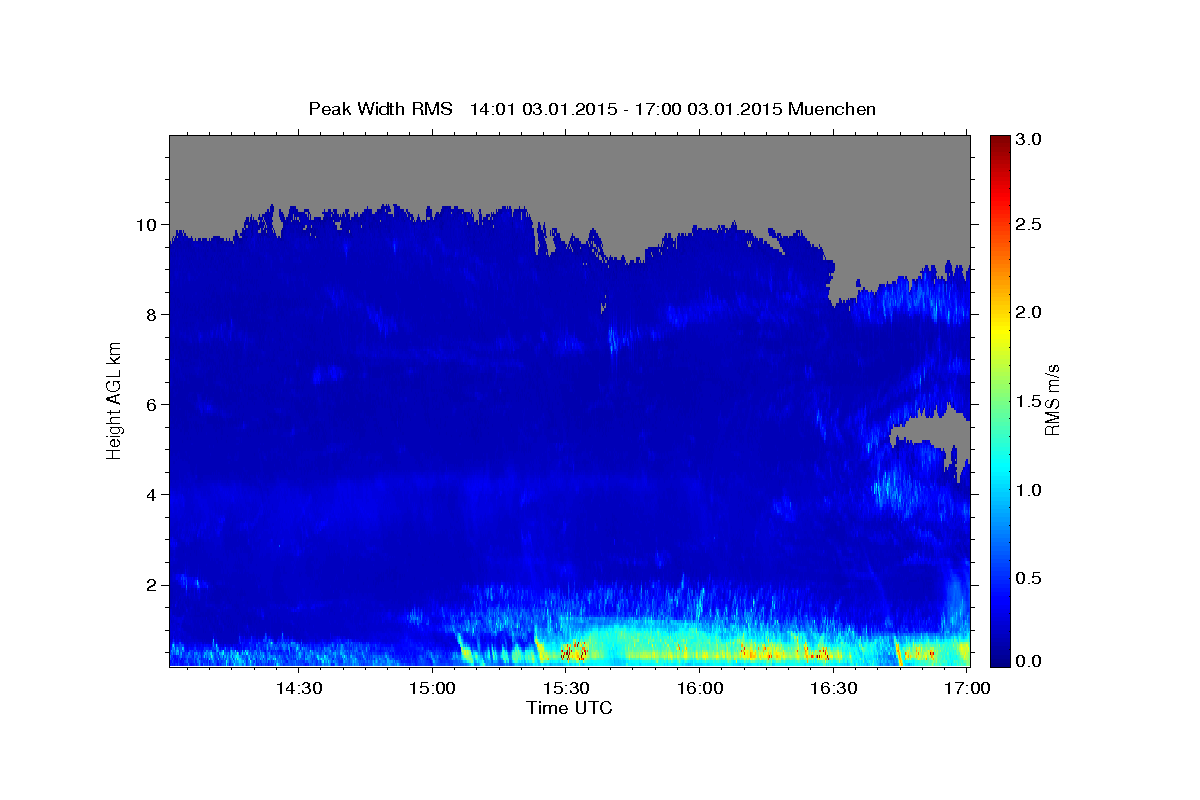Click the 16:30 time tick label
Image resolution: width=1200 pixels, height=800 pixels.
point(834,688)
